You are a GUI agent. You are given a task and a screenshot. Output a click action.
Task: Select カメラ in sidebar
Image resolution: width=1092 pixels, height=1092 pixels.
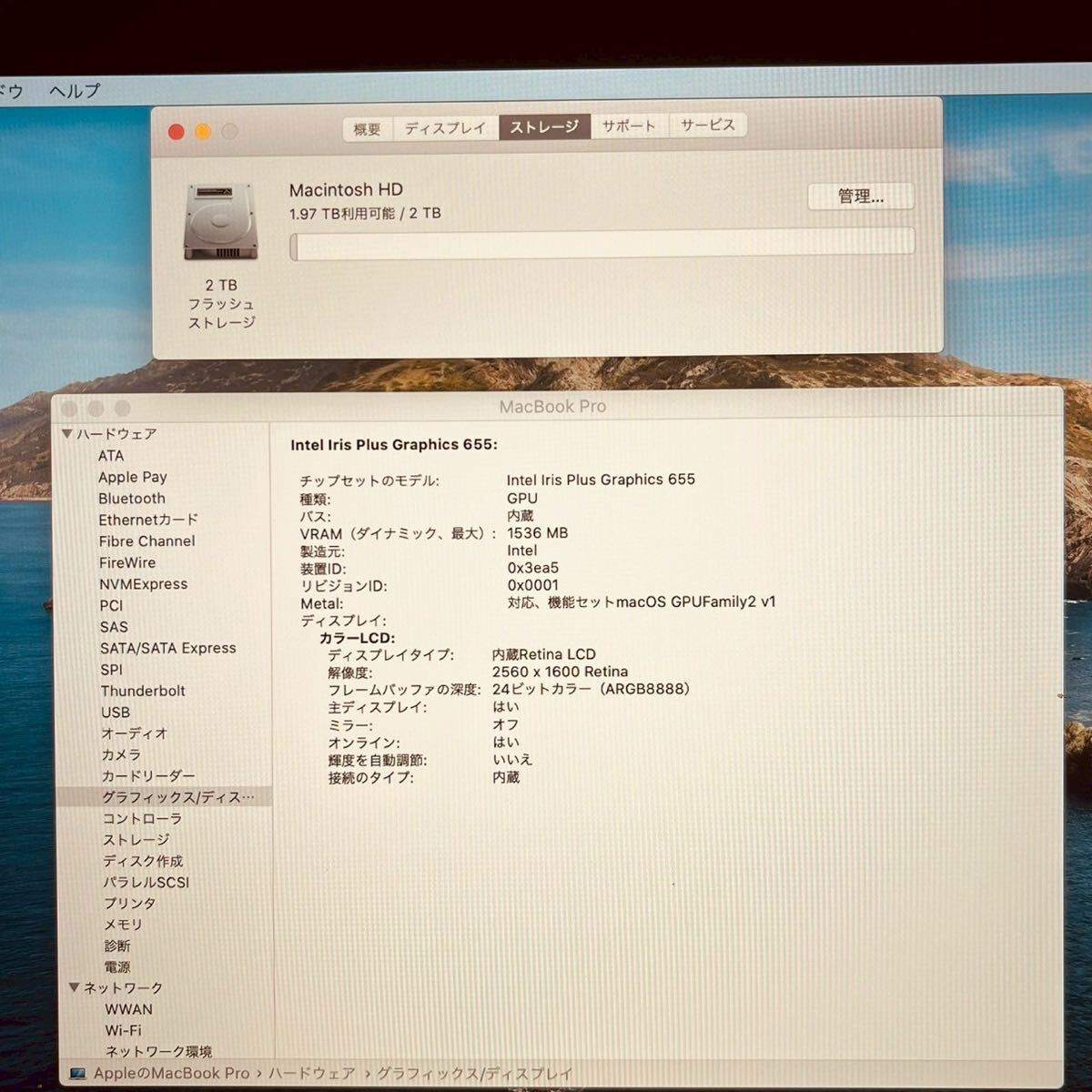tap(121, 755)
